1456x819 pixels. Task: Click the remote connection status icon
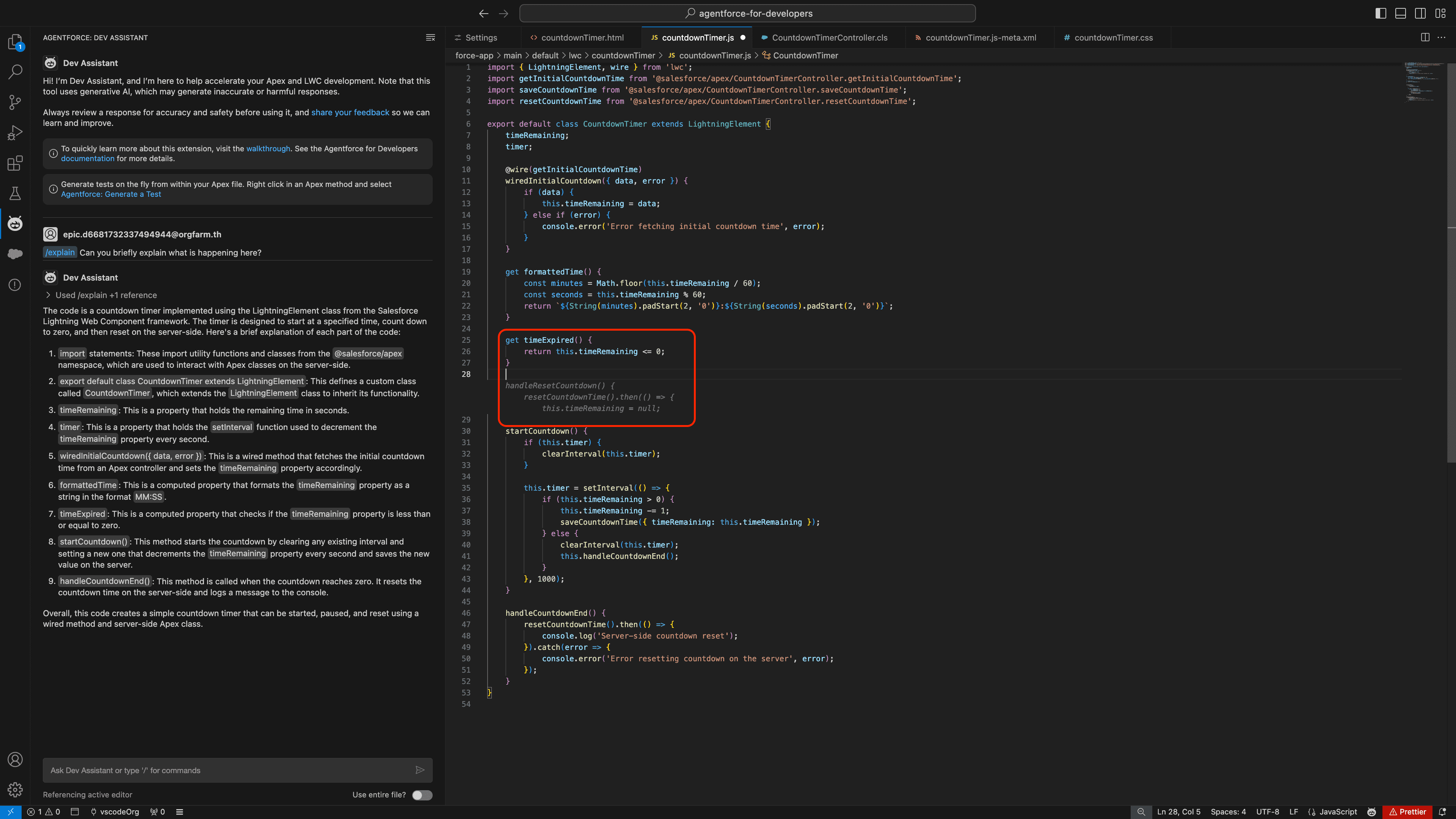pos(11,812)
